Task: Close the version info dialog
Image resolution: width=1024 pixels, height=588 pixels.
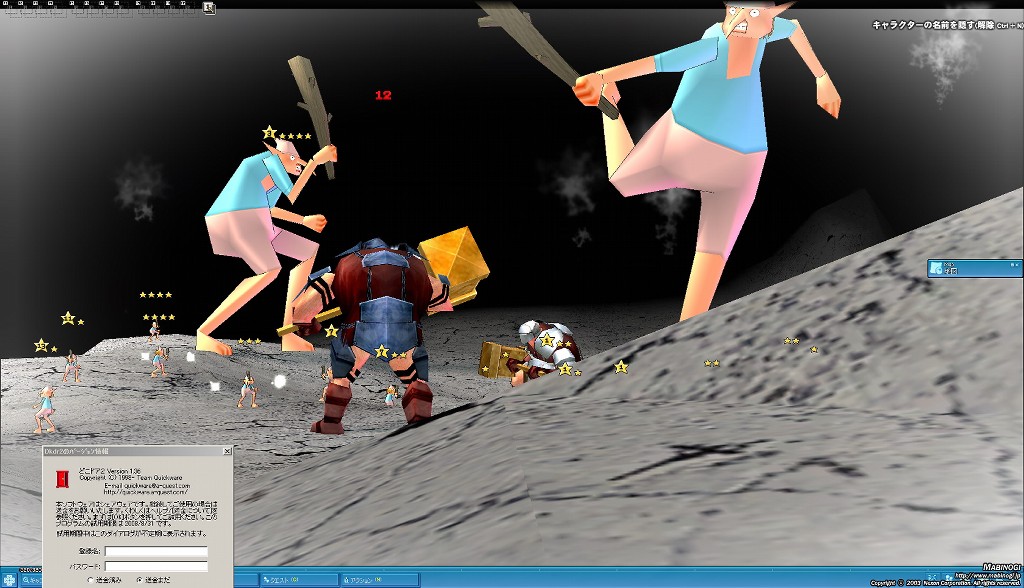Action: point(225,452)
